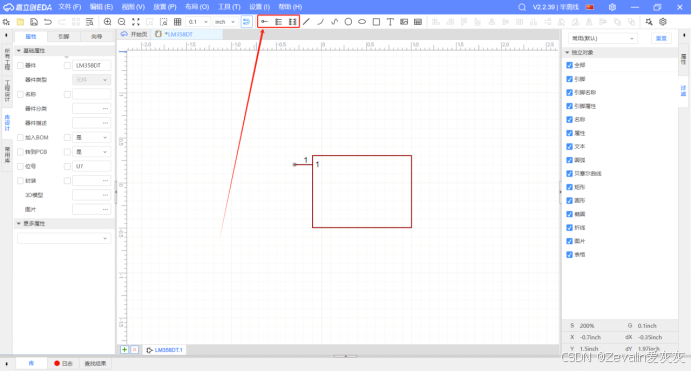This screenshot has height=371, width=692.
Task: Check the 加入BOM label checkbox
Action: point(20,138)
